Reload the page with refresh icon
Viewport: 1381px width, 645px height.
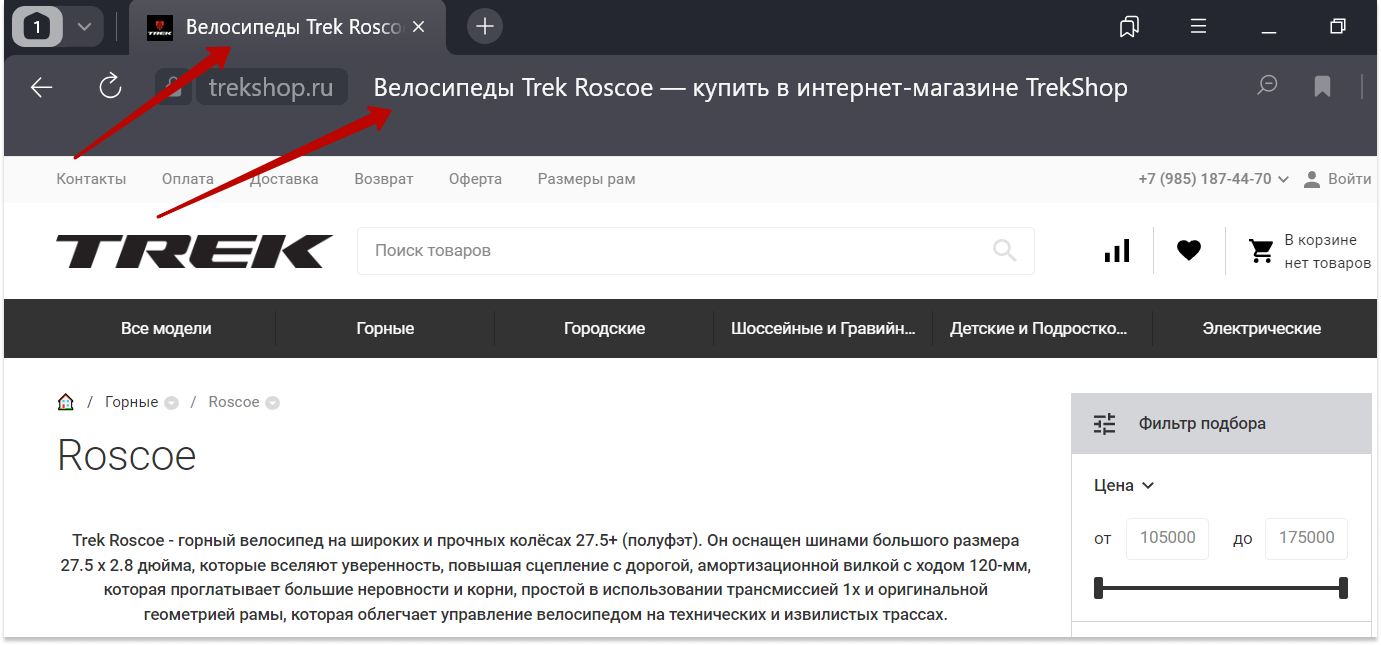click(x=110, y=87)
